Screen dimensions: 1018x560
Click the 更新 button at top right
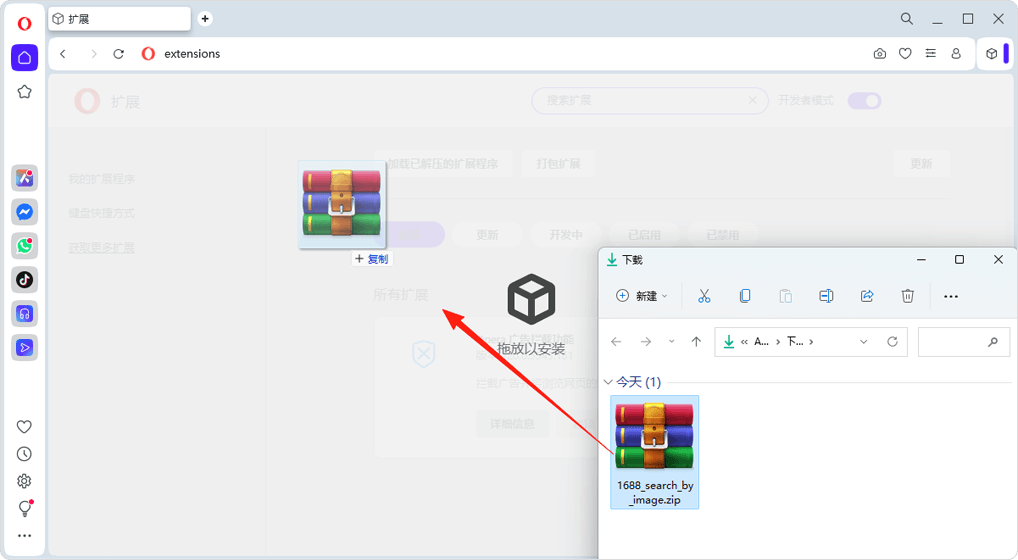click(920, 164)
